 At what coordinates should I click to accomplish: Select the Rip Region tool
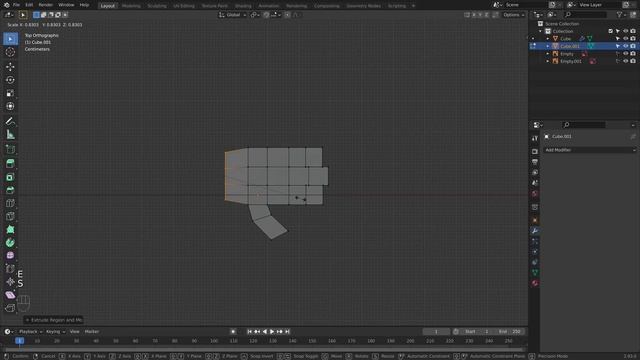click(x=10, y=308)
